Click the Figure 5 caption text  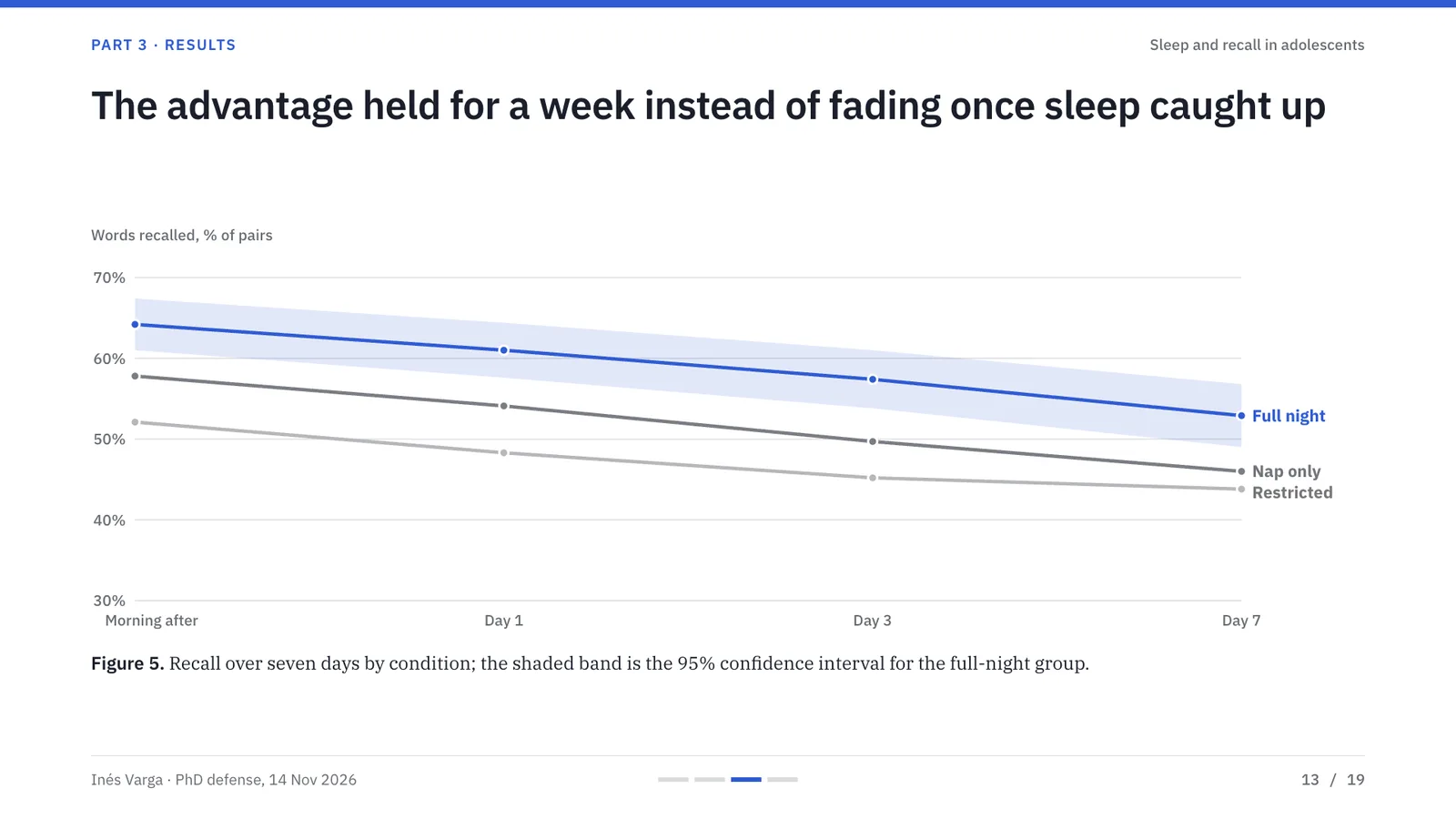tap(590, 663)
